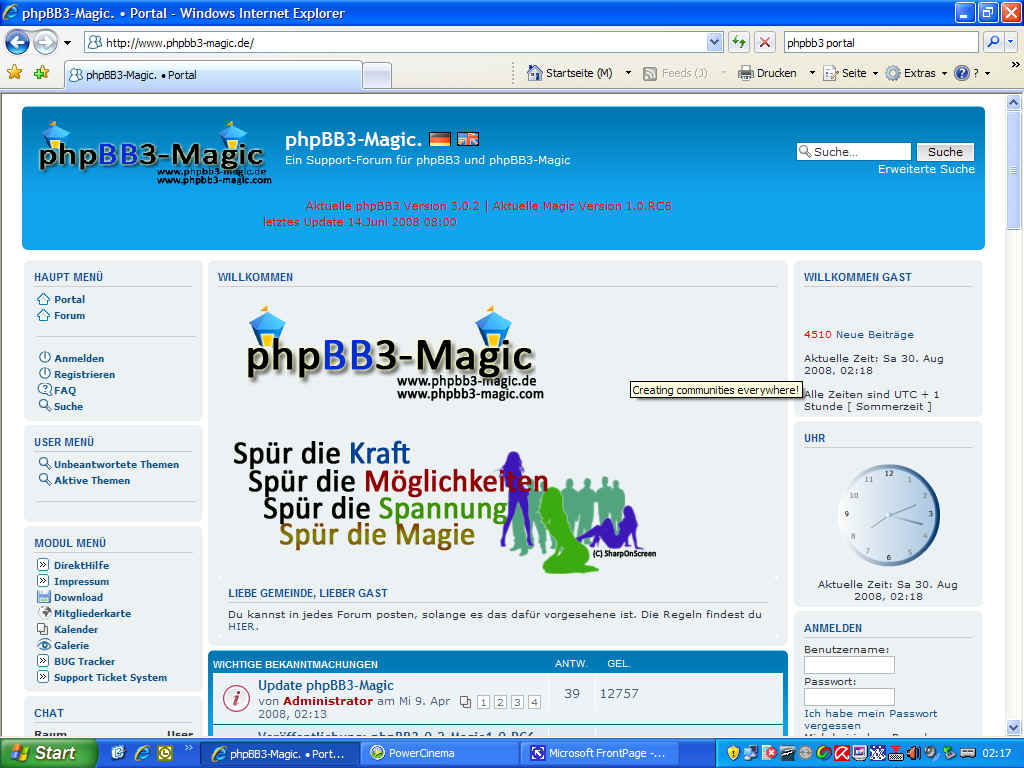Open the recent pages dropdown arrow
Viewport: 1024px width, 768px height.
[67, 43]
